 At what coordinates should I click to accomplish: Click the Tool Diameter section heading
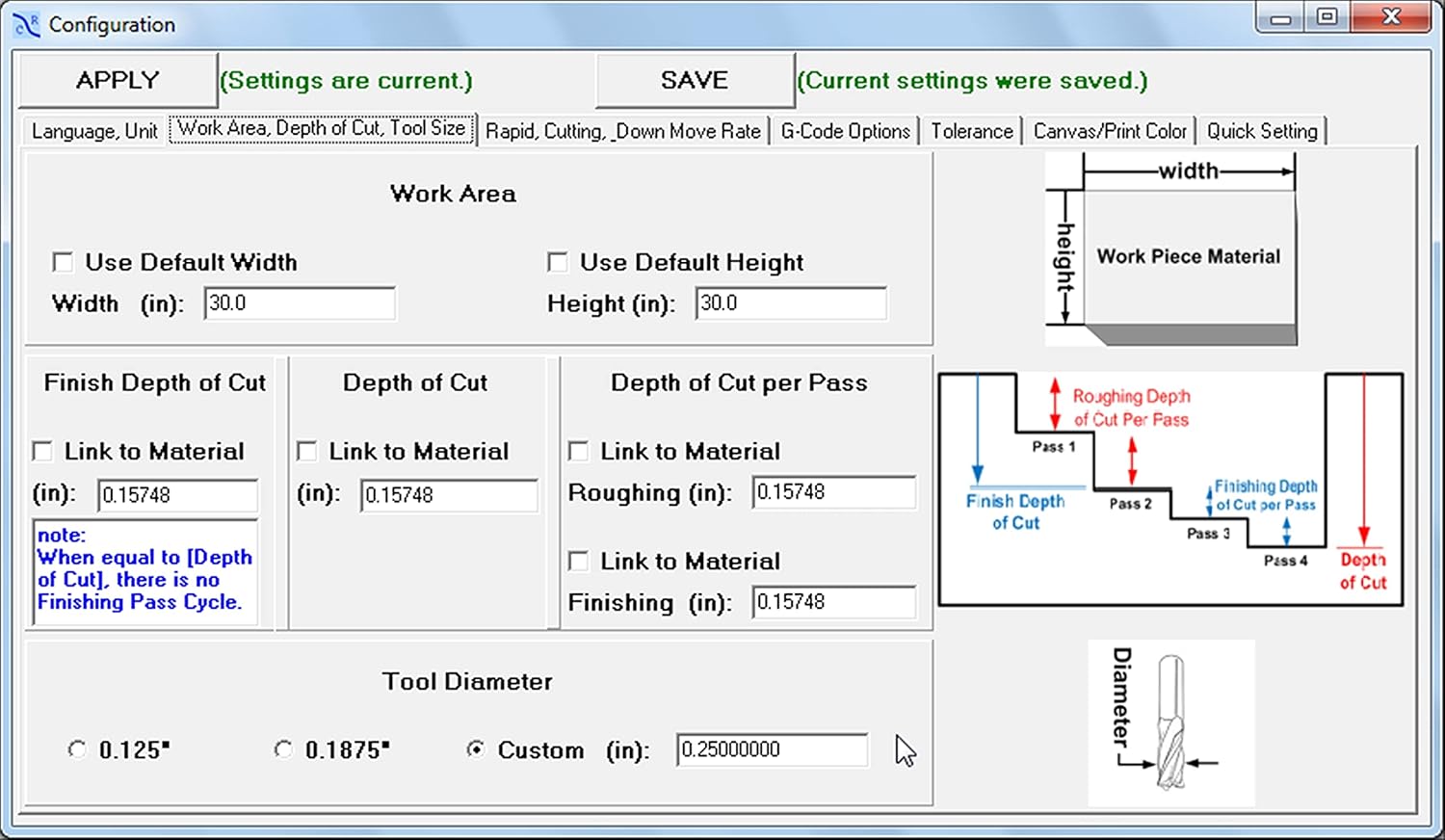click(x=467, y=682)
